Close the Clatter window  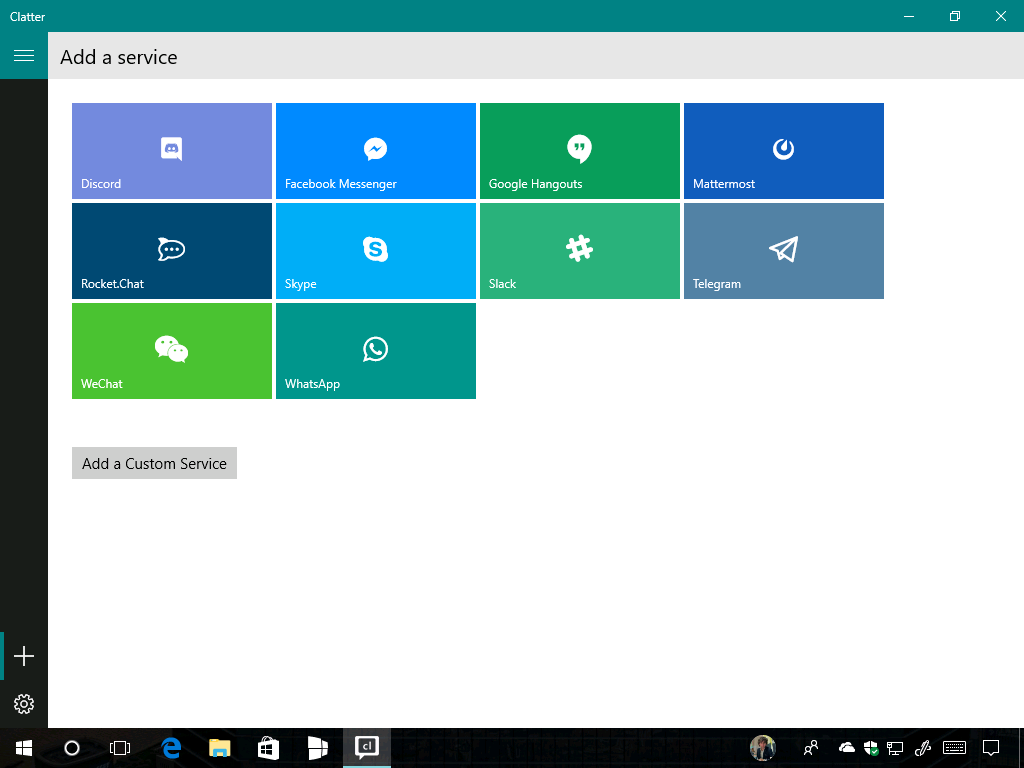click(x=1000, y=16)
